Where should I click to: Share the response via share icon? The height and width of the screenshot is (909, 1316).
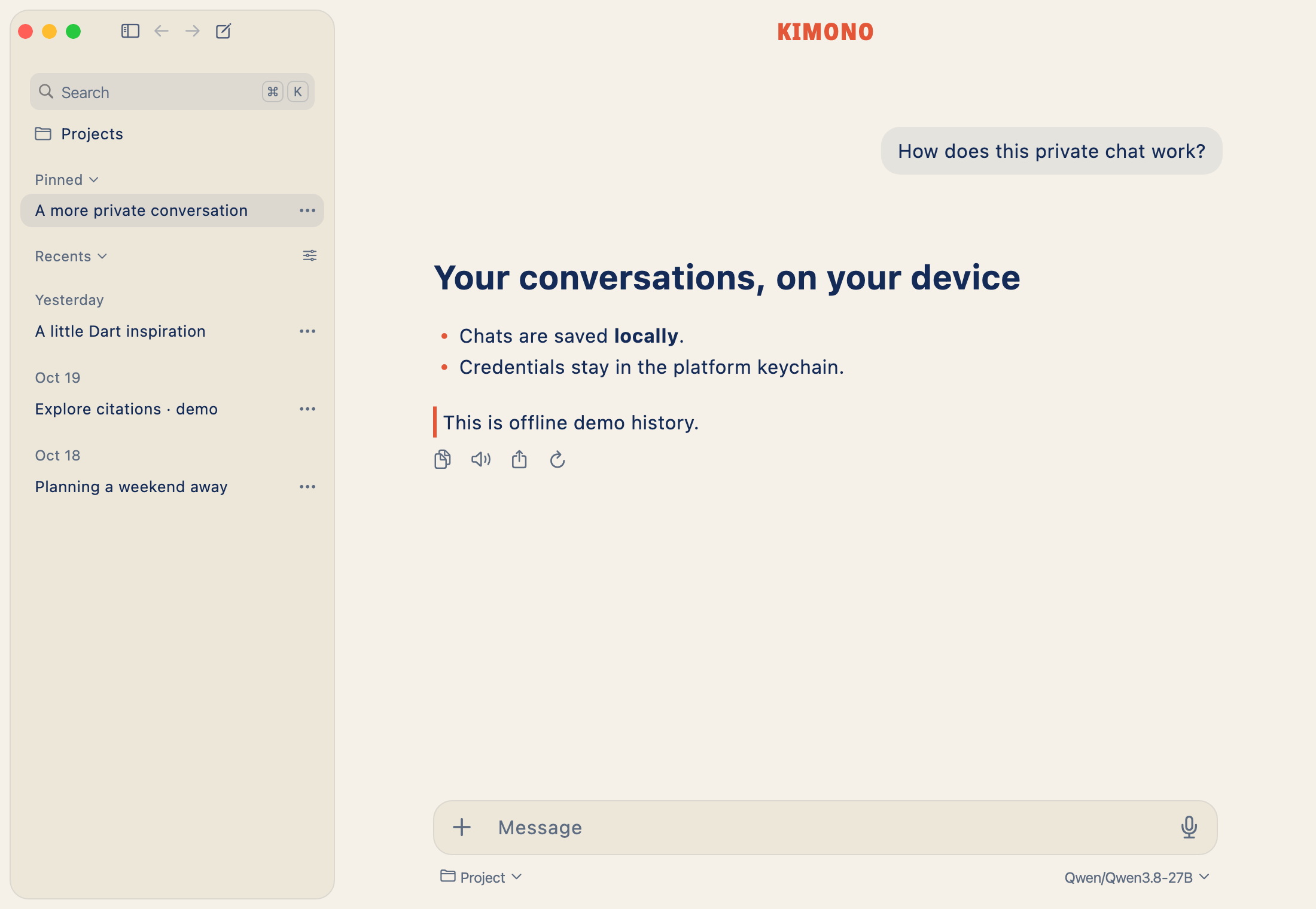tap(519, 459)
